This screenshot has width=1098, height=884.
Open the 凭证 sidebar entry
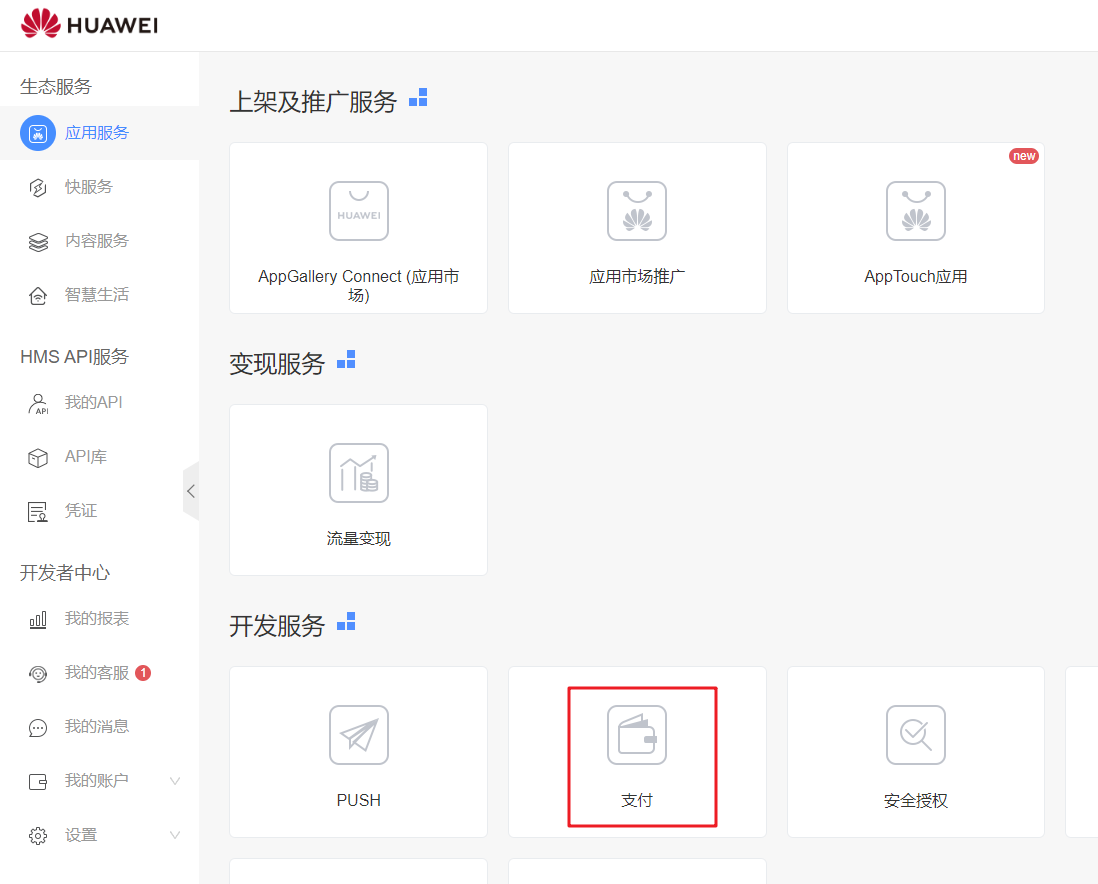coord(81,511)
